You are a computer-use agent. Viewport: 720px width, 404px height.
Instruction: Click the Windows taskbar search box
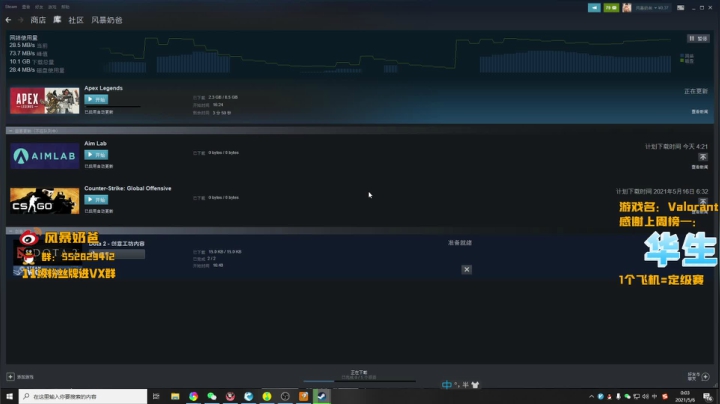83,396
